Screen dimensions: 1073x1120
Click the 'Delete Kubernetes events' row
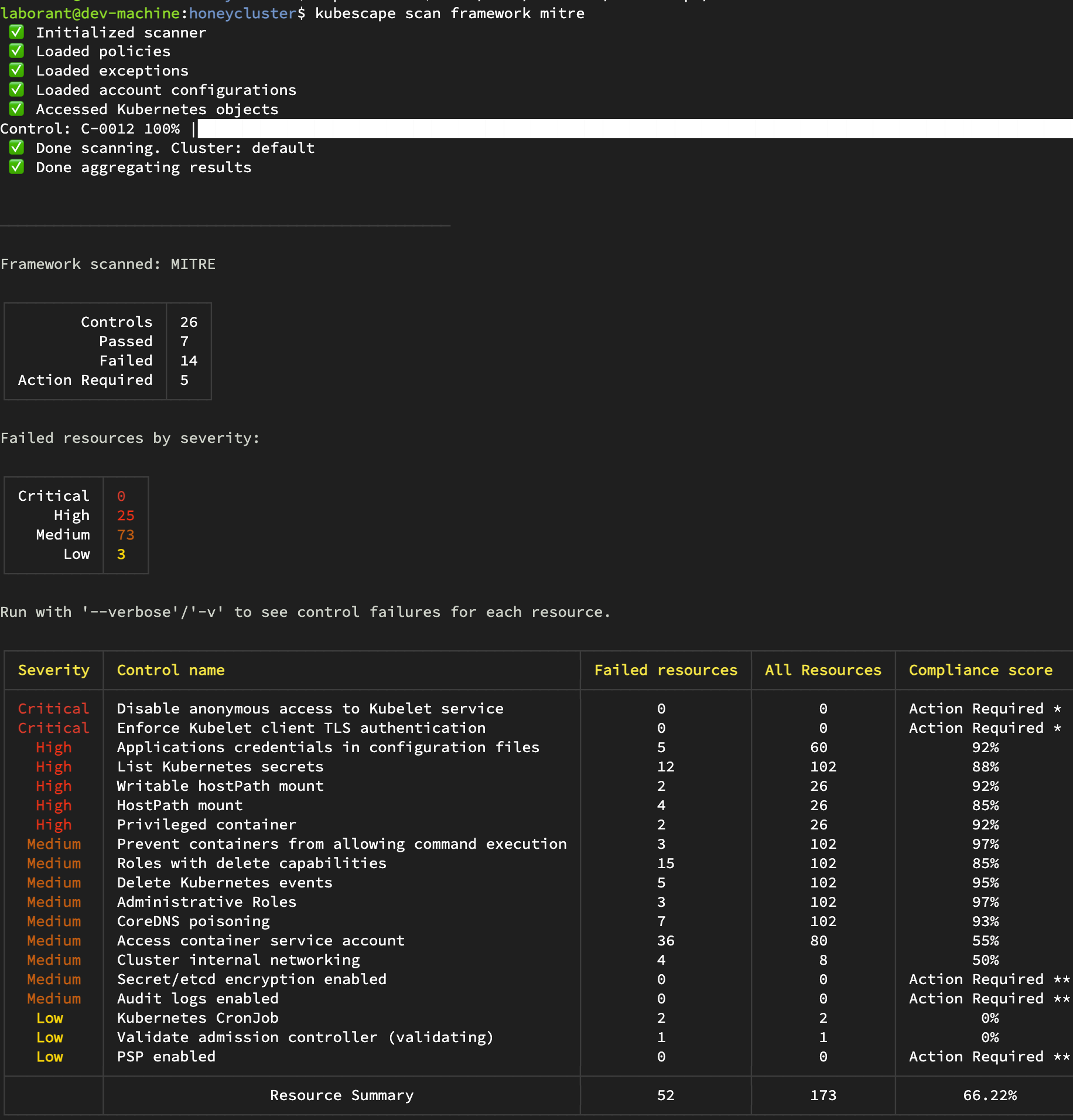coord(225,883)
